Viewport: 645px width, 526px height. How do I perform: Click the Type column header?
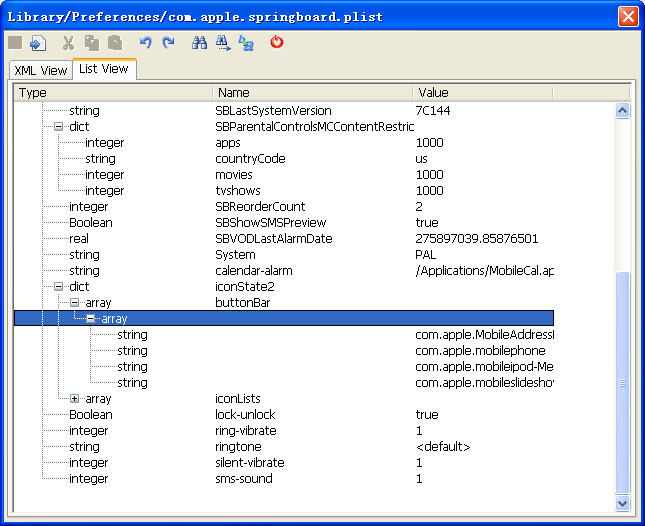tap(113, 93)
